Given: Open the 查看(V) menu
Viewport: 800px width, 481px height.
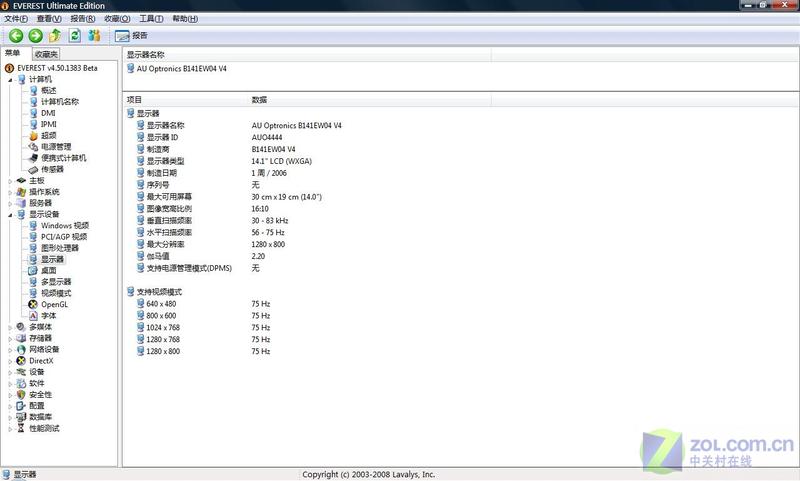Looking at the screenshot, I should tap(49, 19).
